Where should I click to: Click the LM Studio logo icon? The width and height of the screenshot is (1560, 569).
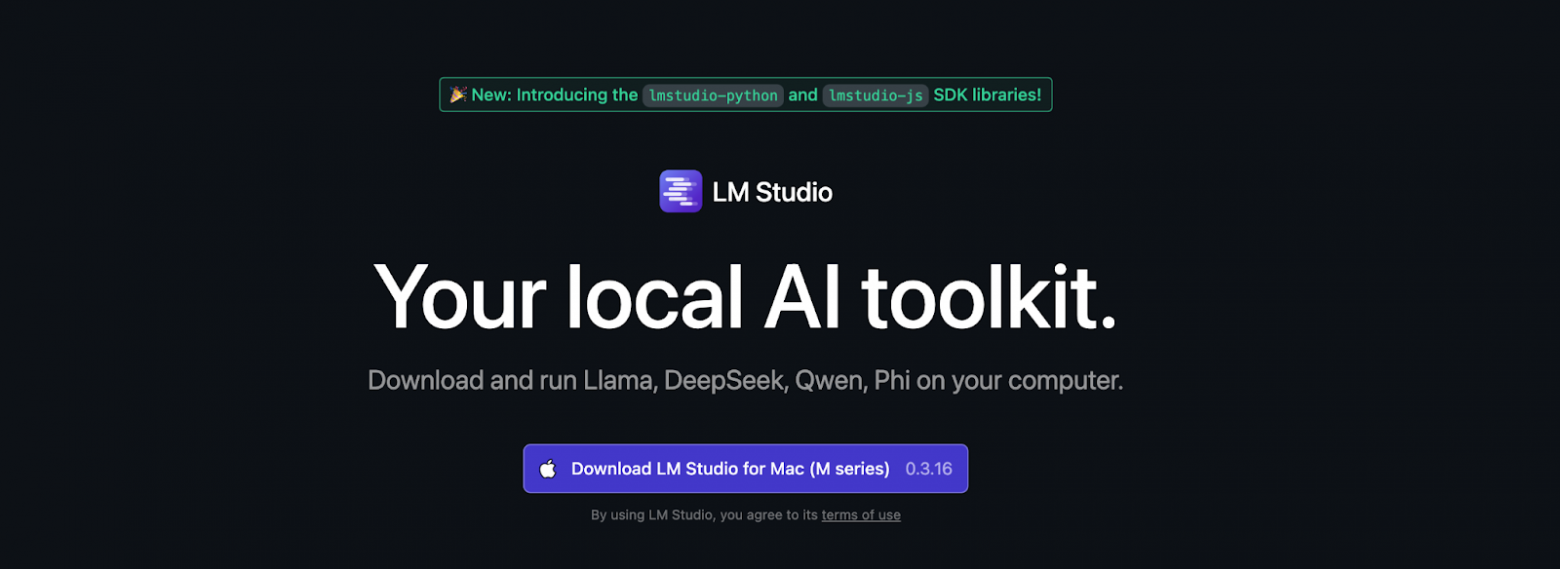coord(680,191)
